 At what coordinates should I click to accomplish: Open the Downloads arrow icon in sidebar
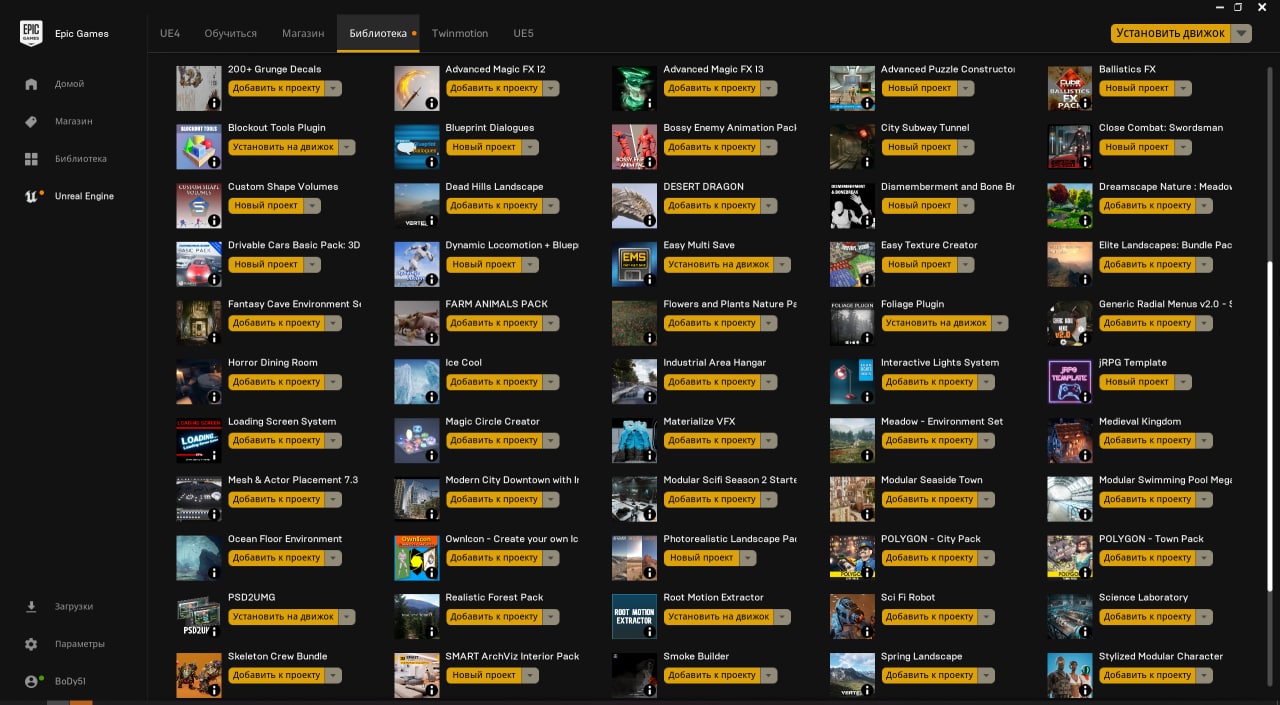pyautogui.click(x=31, y=606)
